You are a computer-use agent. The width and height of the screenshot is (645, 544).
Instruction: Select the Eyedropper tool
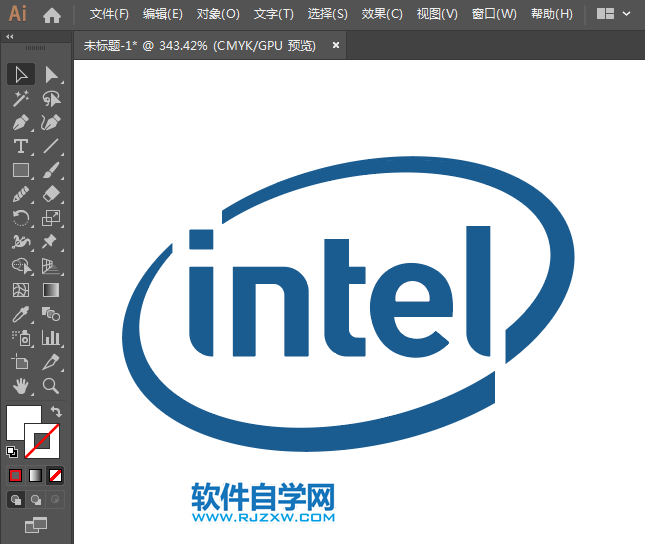pyautogui.click(x=21, y=314)
